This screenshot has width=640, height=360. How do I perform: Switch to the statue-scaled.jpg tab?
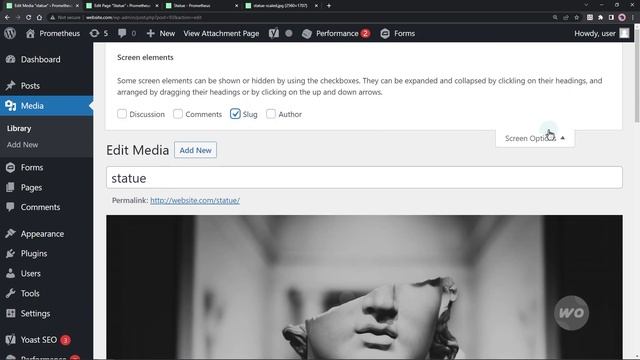click(x=281, y=6)
